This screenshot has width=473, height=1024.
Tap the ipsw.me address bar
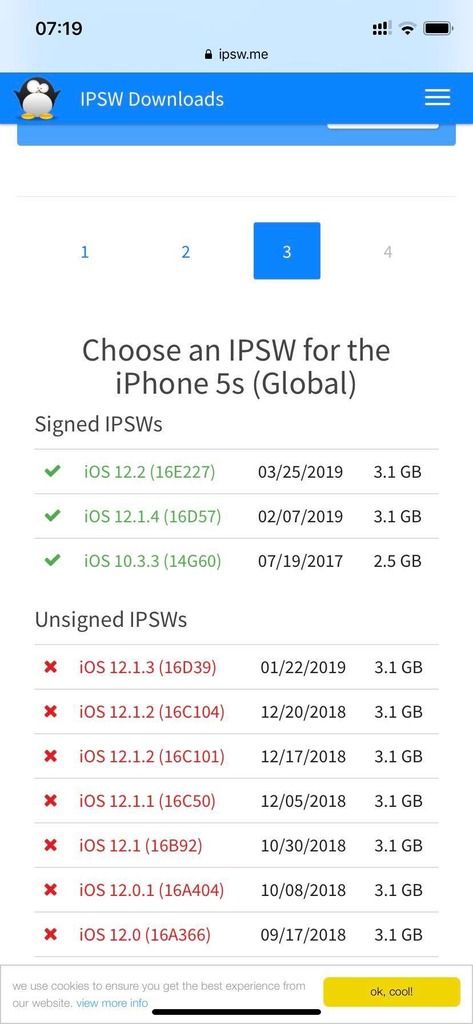click(x=236, y=55)
